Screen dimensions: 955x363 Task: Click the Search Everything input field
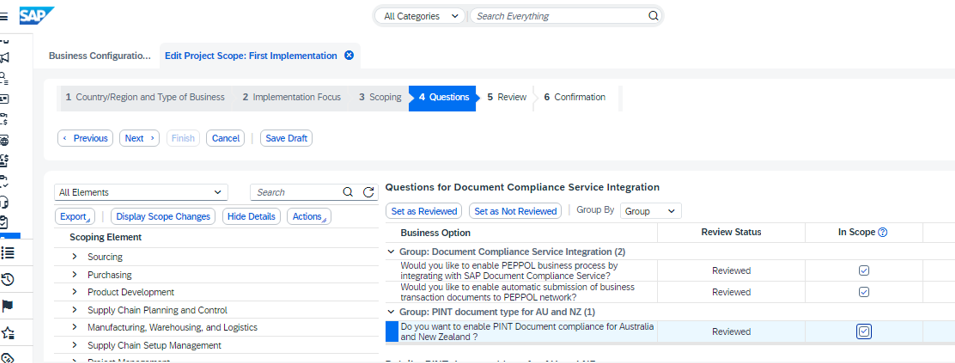coord(559,16)
